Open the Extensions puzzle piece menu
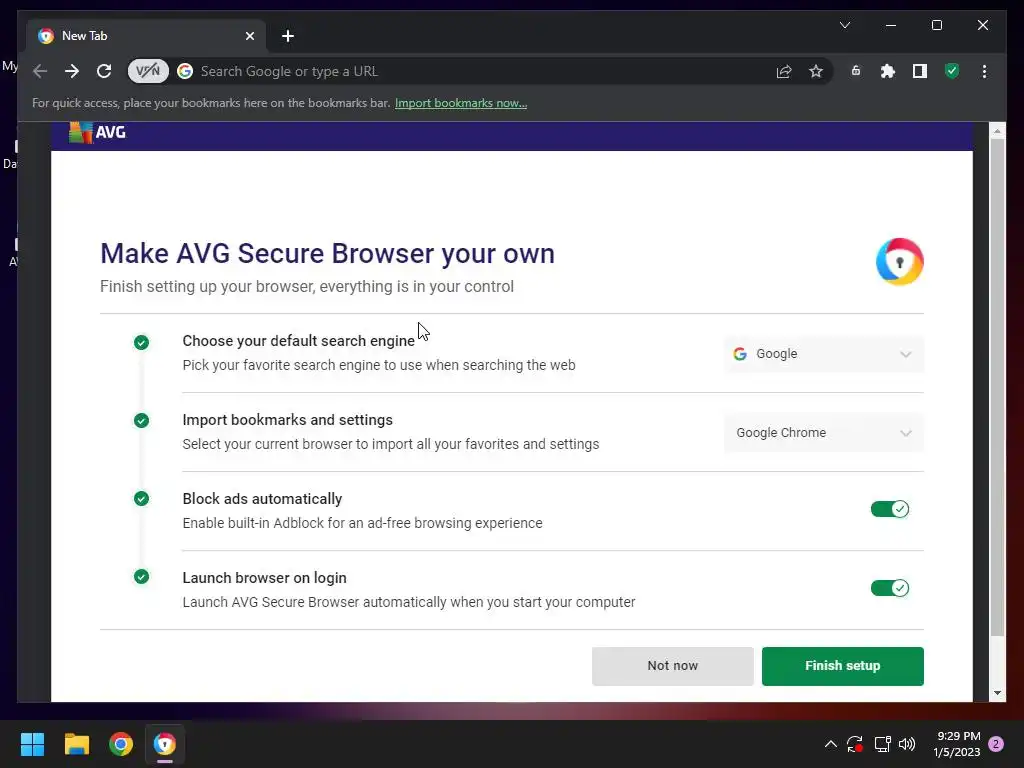The width and height of the screenshot is (1024, 768). click(887, 71)
